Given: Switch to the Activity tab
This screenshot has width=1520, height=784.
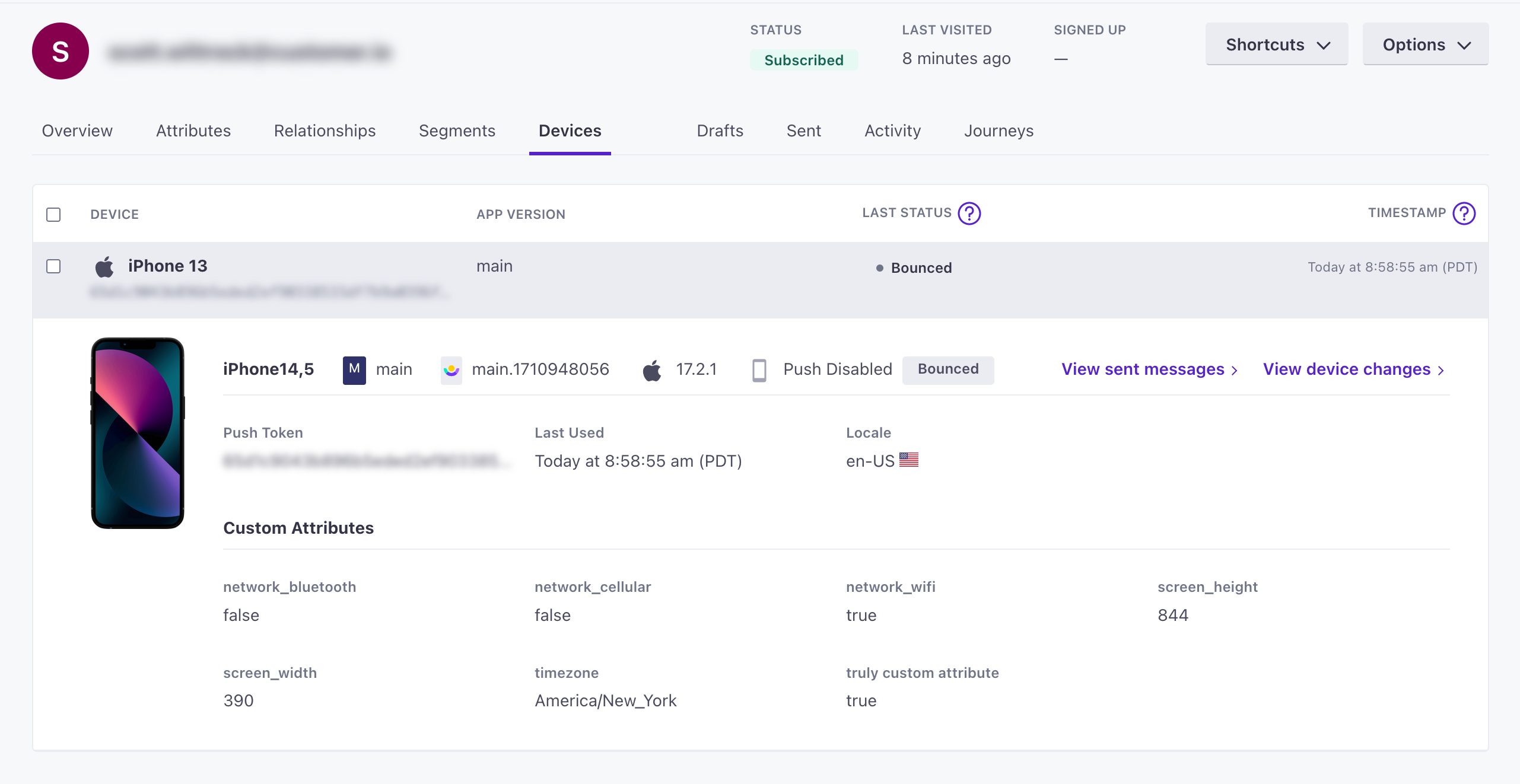Looking at the screenshot, I should coord(892,130).
